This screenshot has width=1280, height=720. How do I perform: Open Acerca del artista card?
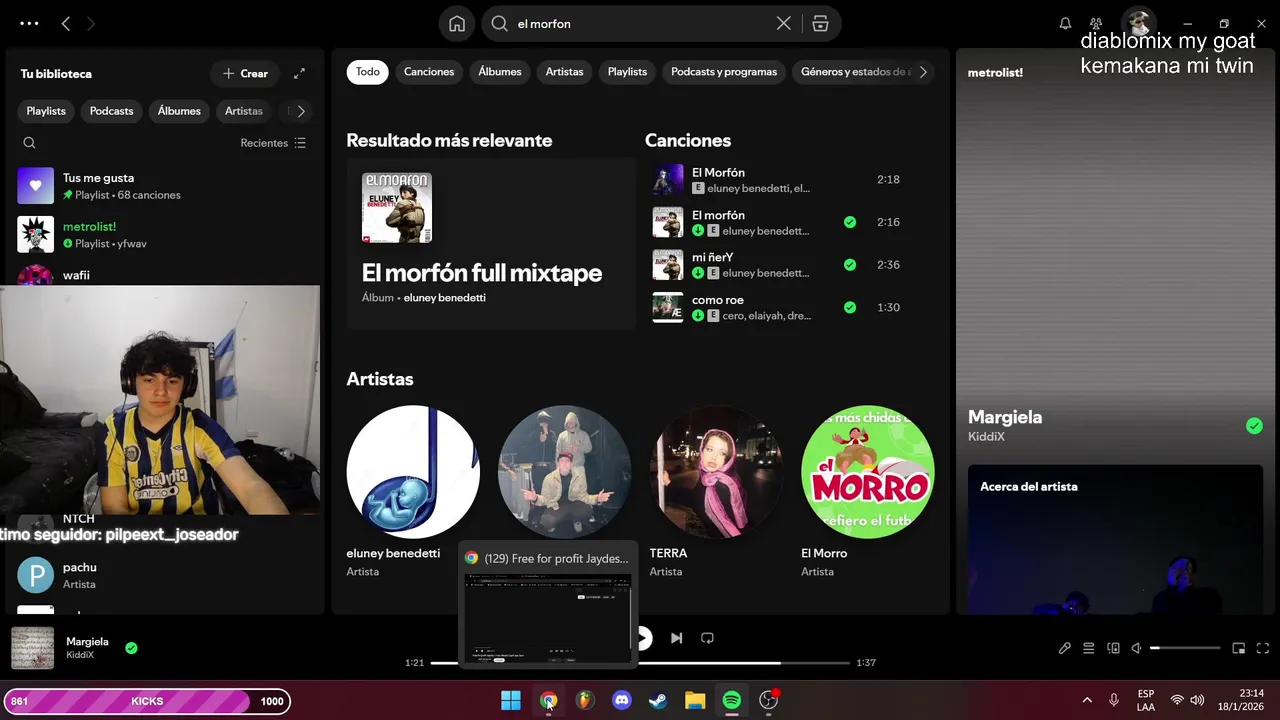[x=1115, y=540]
